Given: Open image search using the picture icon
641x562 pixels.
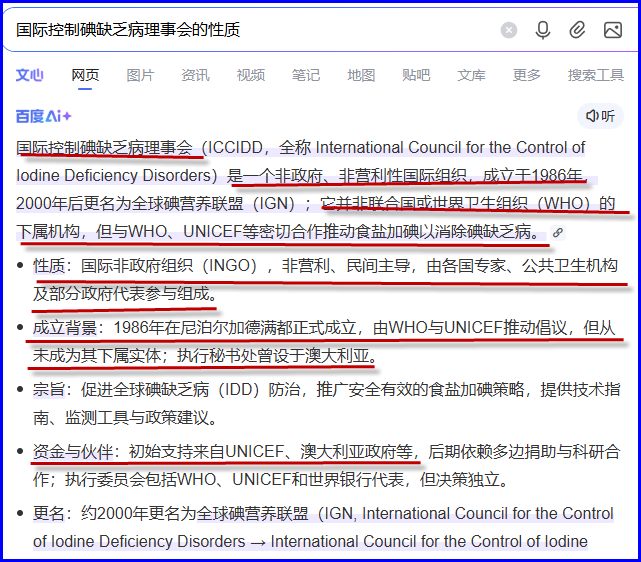Looking at the screenshot, I should pyautogui.click(x=613, y=30).
